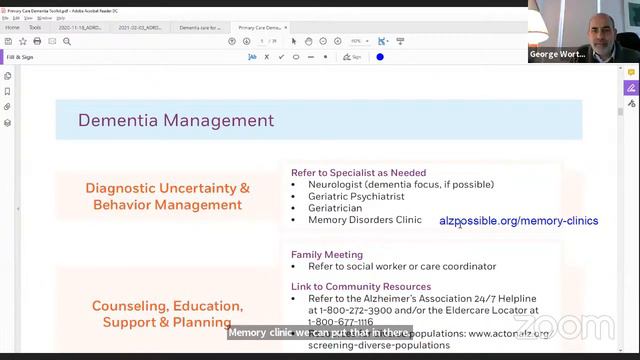Open the bookmarks panel in sidebar
Viewport: 640px width, 360px height.
7,91
